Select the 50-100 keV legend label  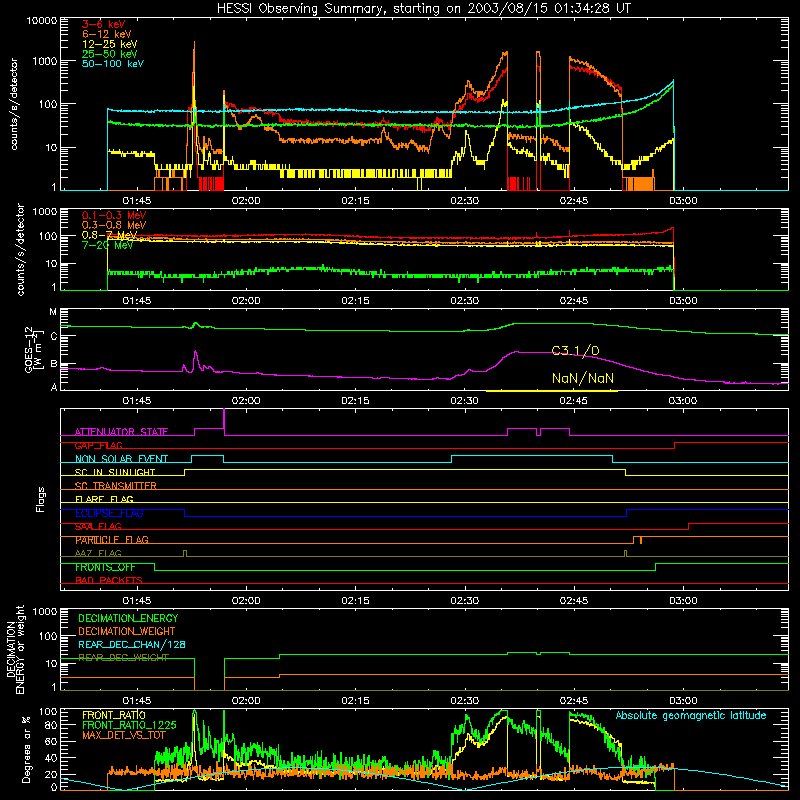113,64
